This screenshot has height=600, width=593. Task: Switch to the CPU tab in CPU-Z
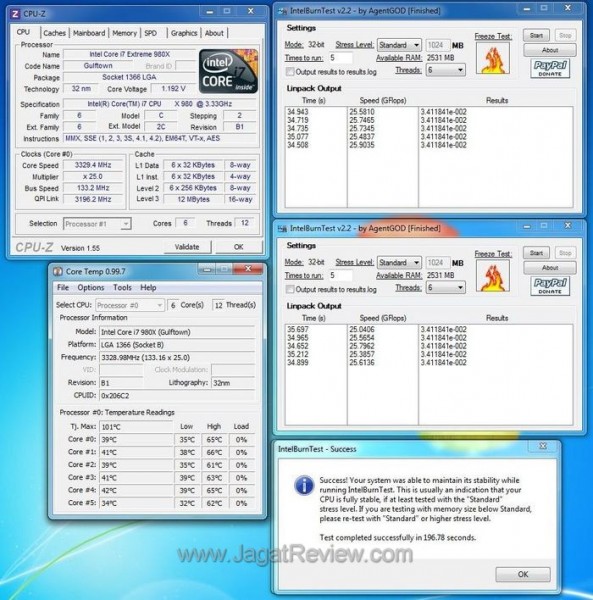23,32
